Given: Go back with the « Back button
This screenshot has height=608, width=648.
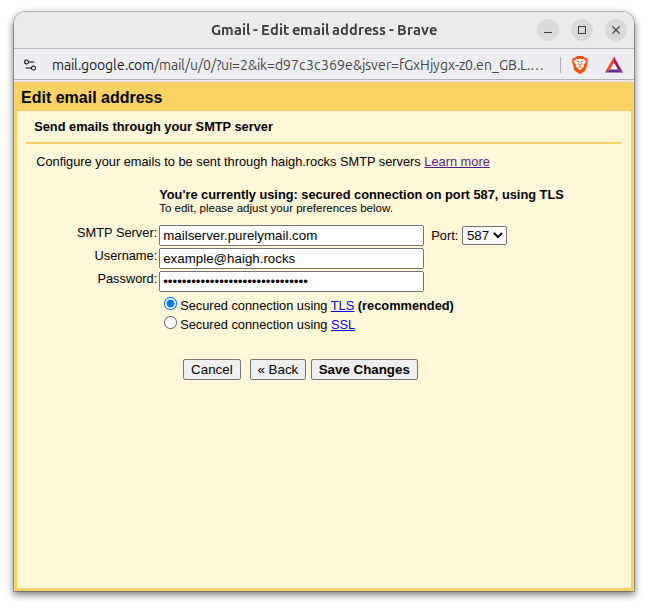Looking at the screenshot, I should pos(277,369).
